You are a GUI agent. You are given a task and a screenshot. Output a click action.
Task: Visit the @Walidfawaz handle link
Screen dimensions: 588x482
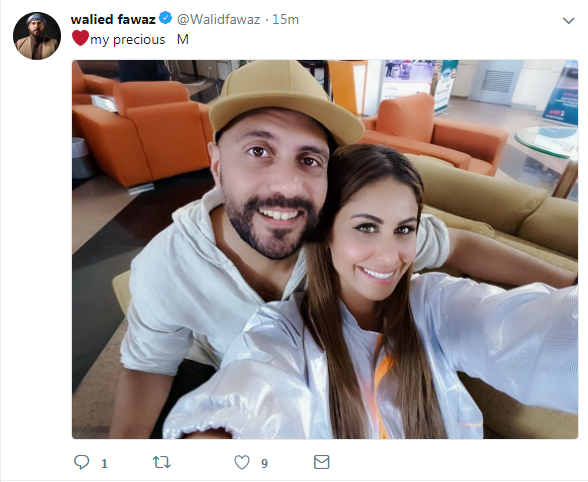click(218, 19)
